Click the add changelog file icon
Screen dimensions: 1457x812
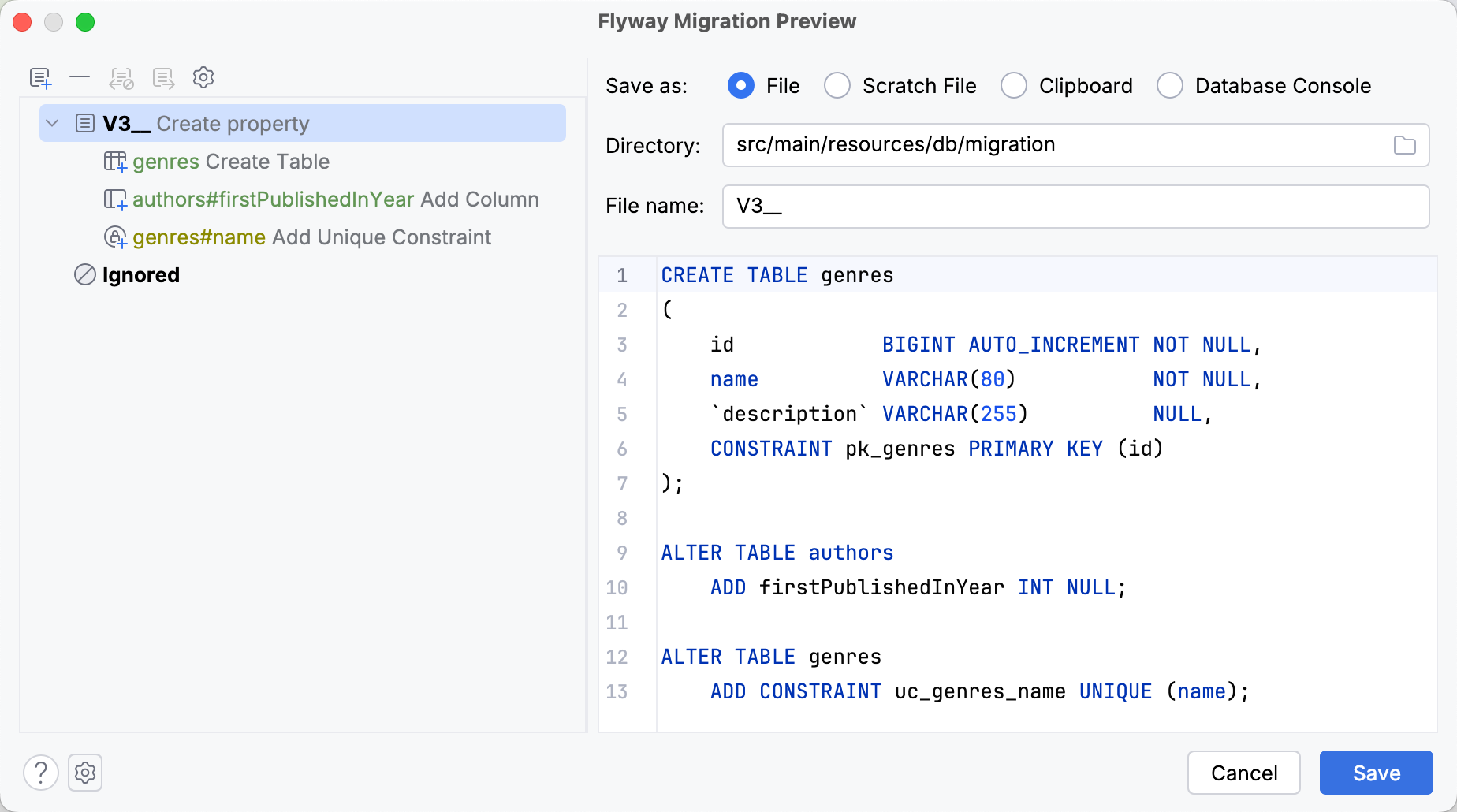pos(40,78)
